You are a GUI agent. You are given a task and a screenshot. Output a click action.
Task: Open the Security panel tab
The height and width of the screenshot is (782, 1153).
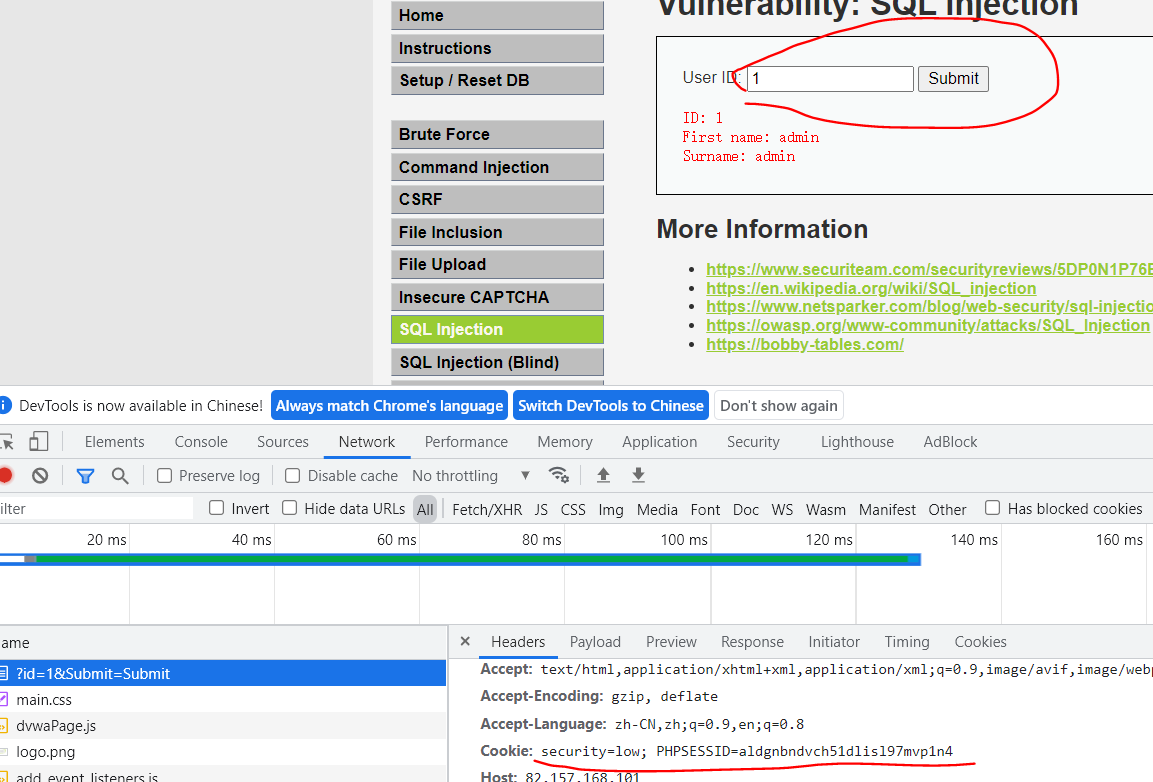(x=753, y=441)
